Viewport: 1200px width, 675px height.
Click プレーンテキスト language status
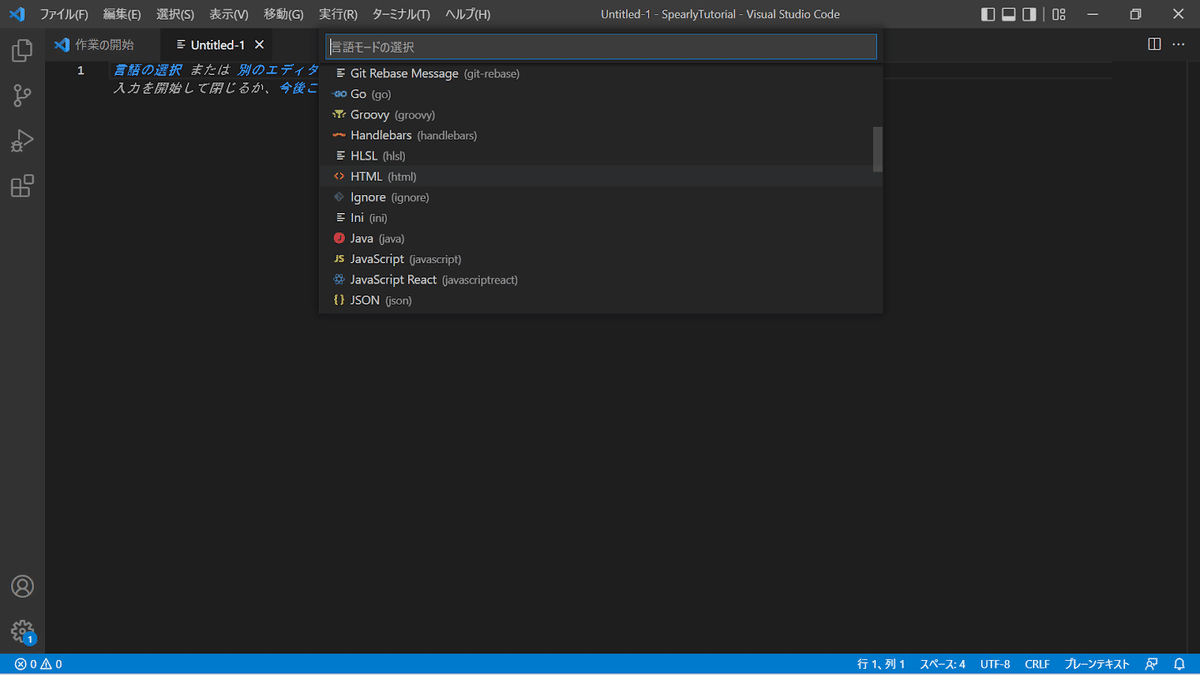1097,664
